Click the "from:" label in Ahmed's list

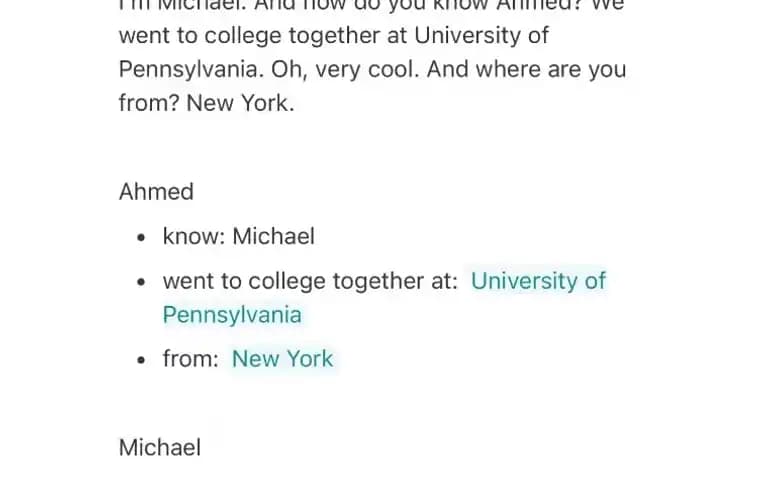191,359
